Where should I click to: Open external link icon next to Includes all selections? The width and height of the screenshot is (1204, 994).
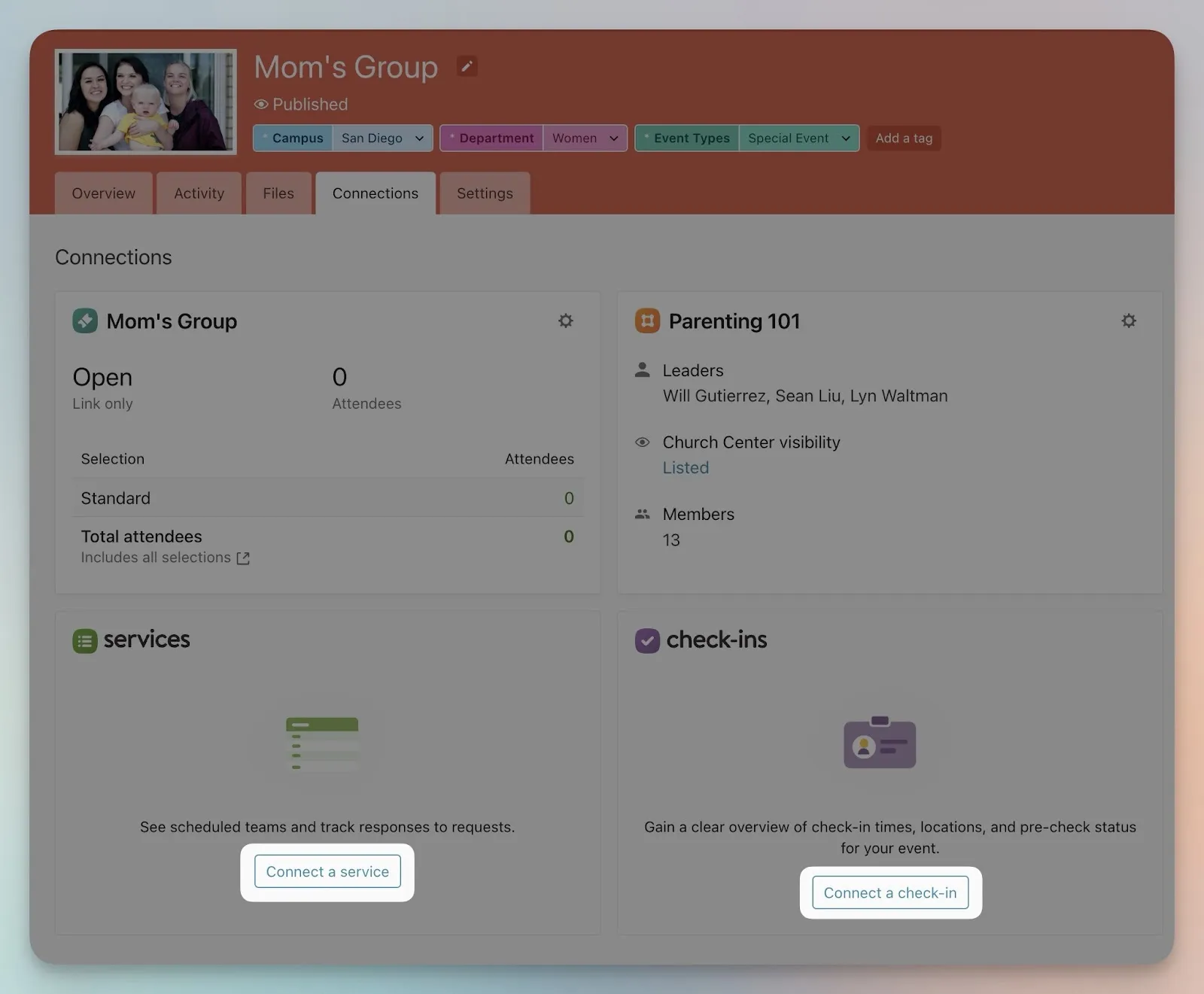243,558
